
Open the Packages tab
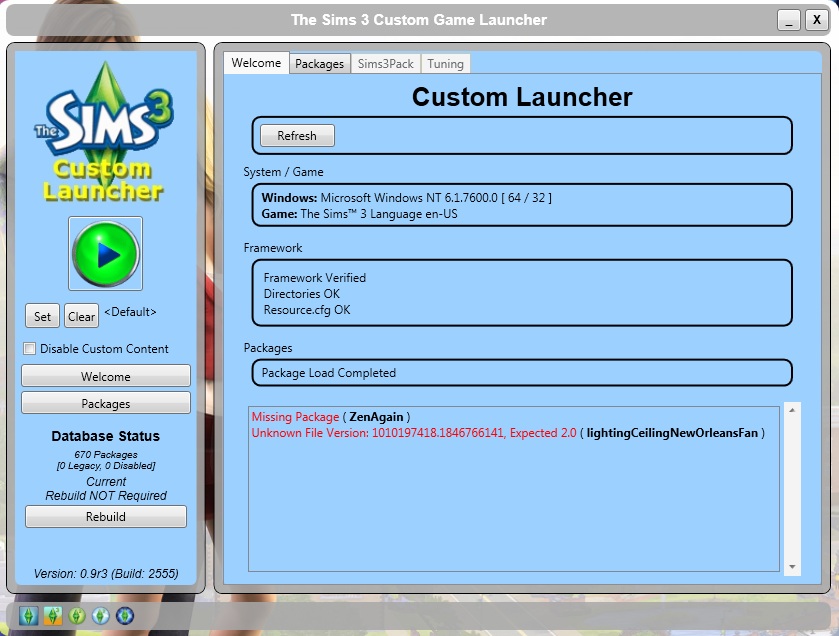pos(319,64)
